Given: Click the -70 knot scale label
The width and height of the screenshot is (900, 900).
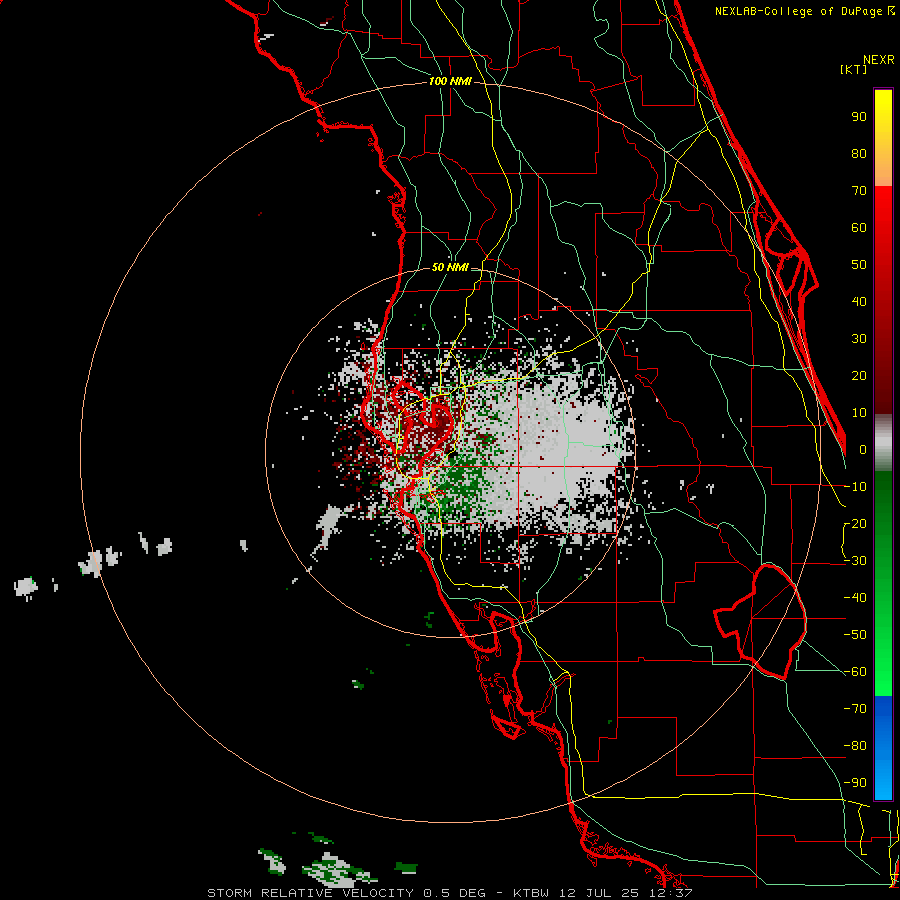Looking at the screenshot, I should (855, 709).
